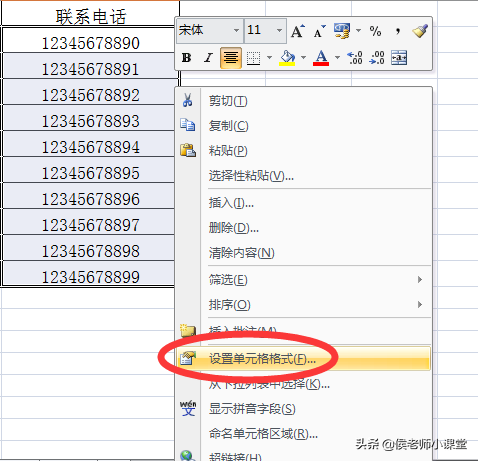478x461 pixels.
Task: Select cell 12345678895
Action: pos(89,170)
